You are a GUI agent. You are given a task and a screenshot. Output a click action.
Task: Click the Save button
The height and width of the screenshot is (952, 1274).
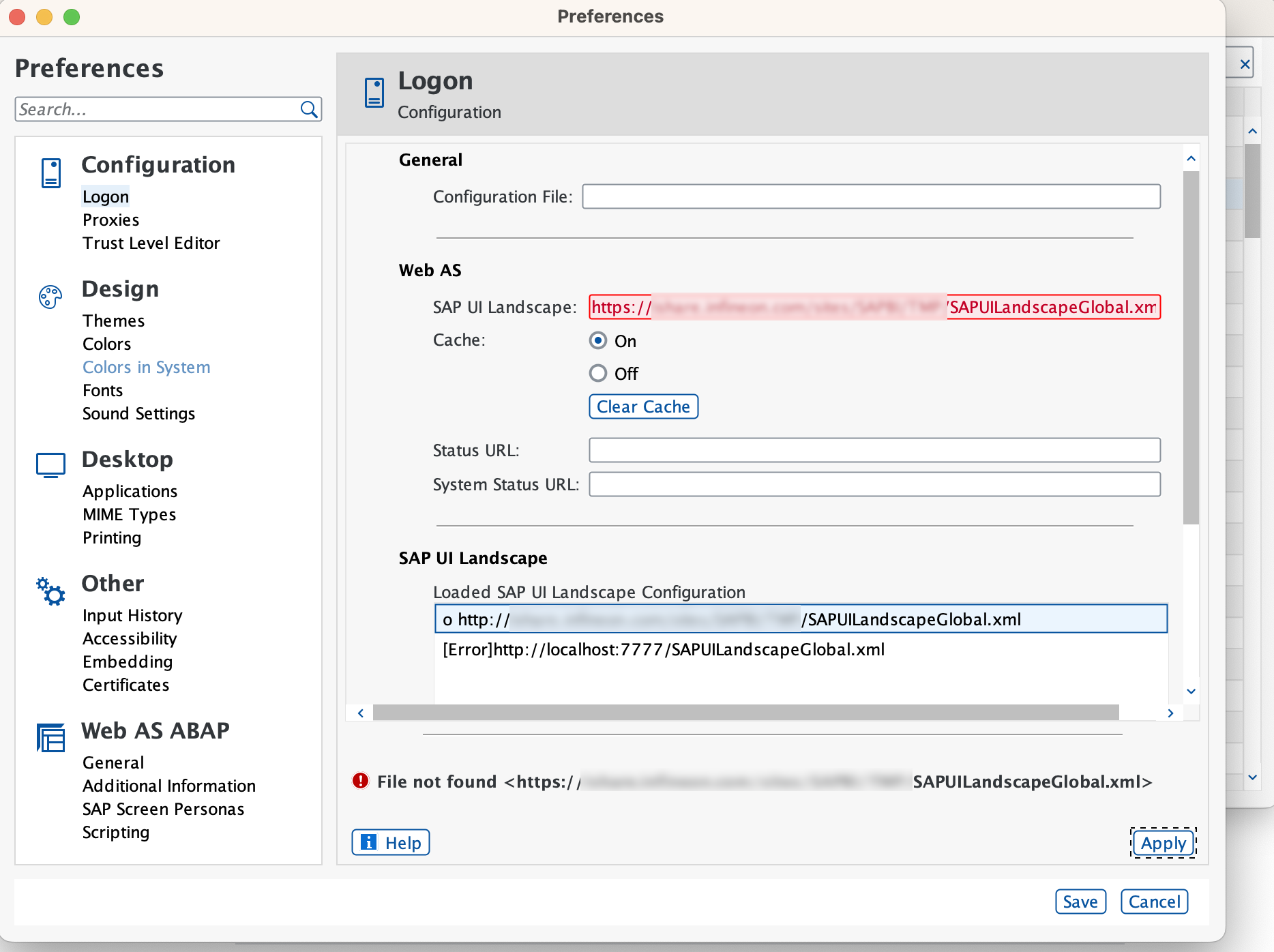(x=1080, y=902)
